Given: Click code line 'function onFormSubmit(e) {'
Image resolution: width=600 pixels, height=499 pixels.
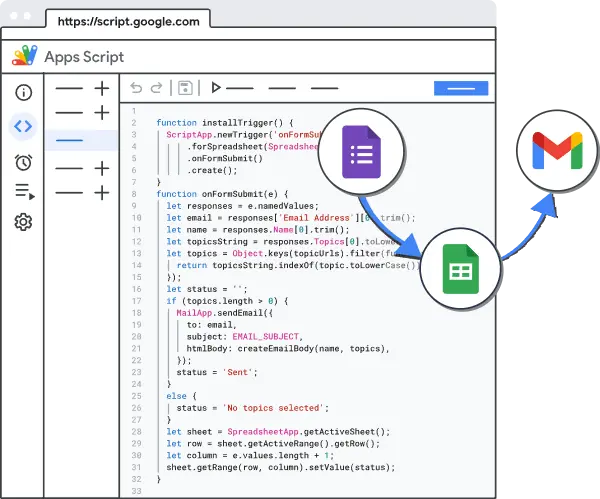Looking at the screenshot, I should tap(222, 194).
